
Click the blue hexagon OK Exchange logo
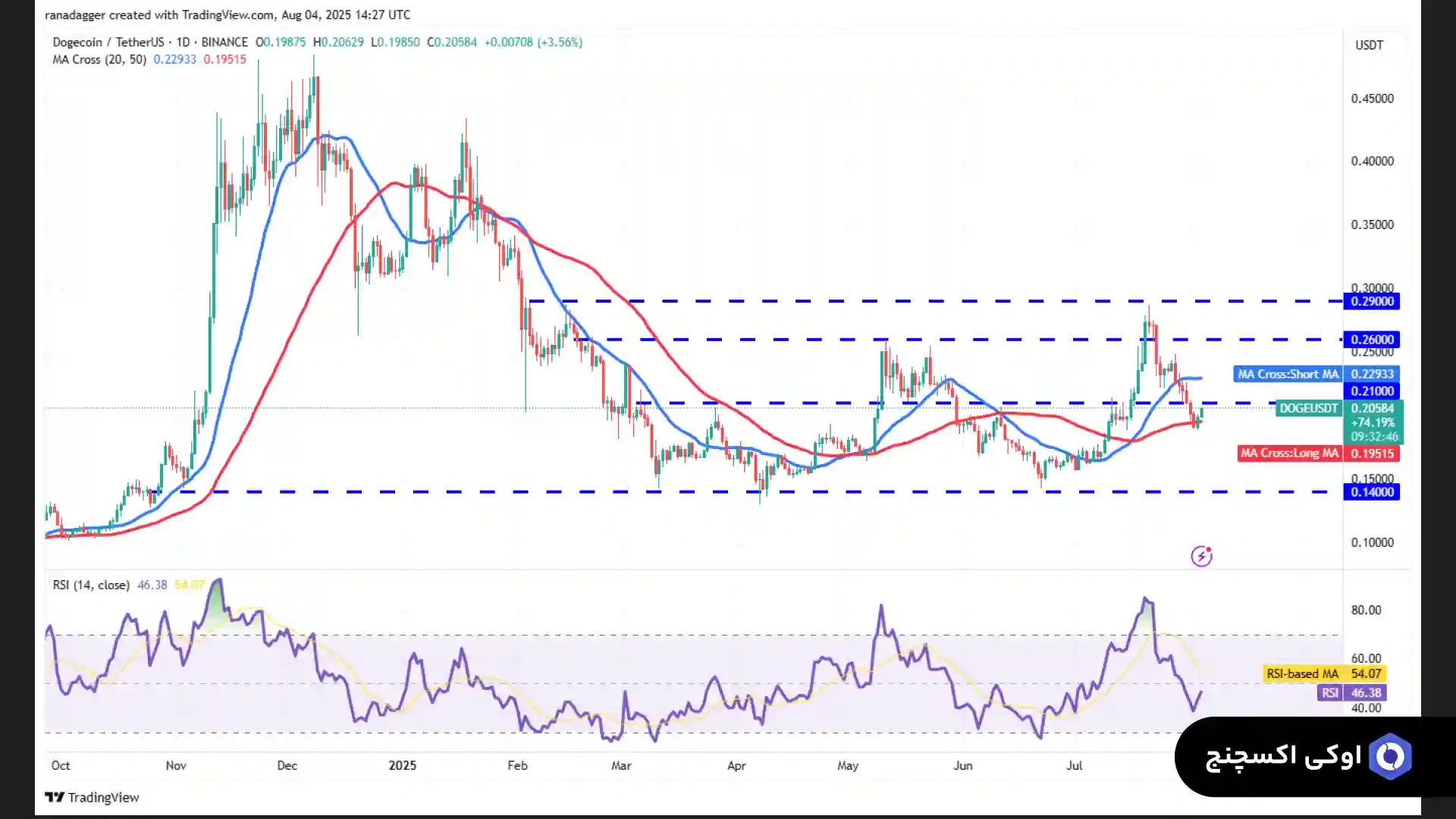[1390, 756]
